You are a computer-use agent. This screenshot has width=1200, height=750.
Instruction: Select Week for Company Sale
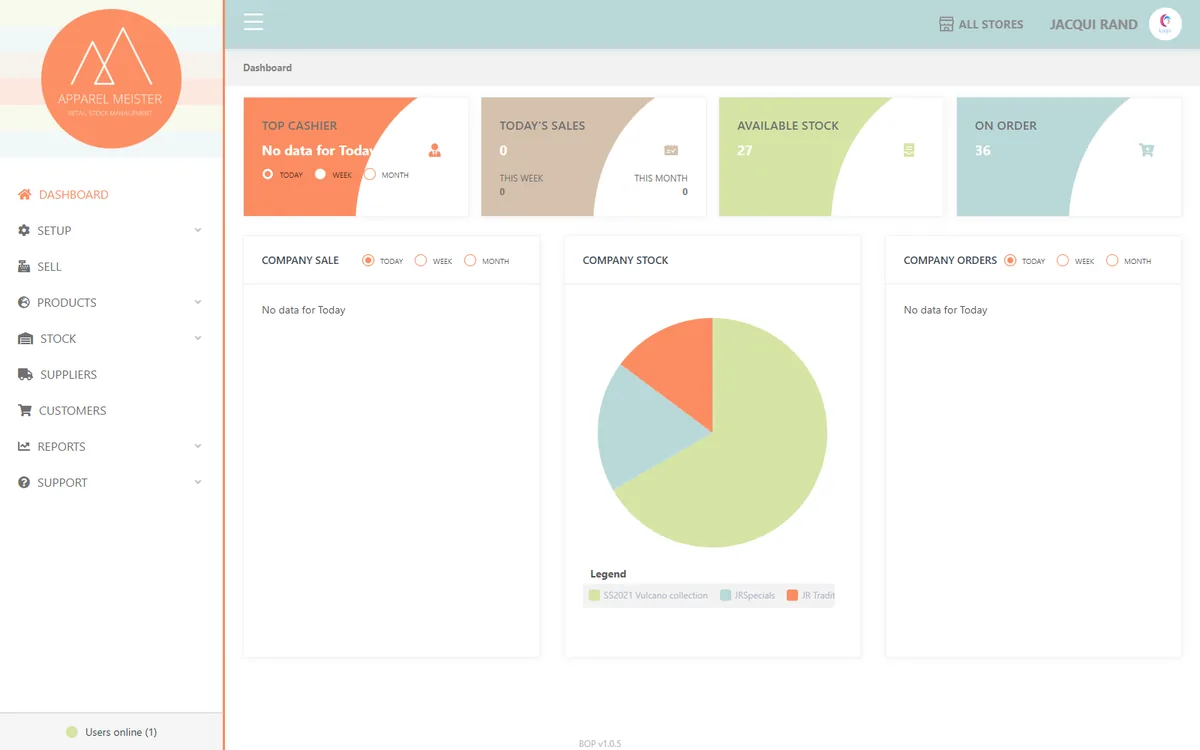pos(421,260)
